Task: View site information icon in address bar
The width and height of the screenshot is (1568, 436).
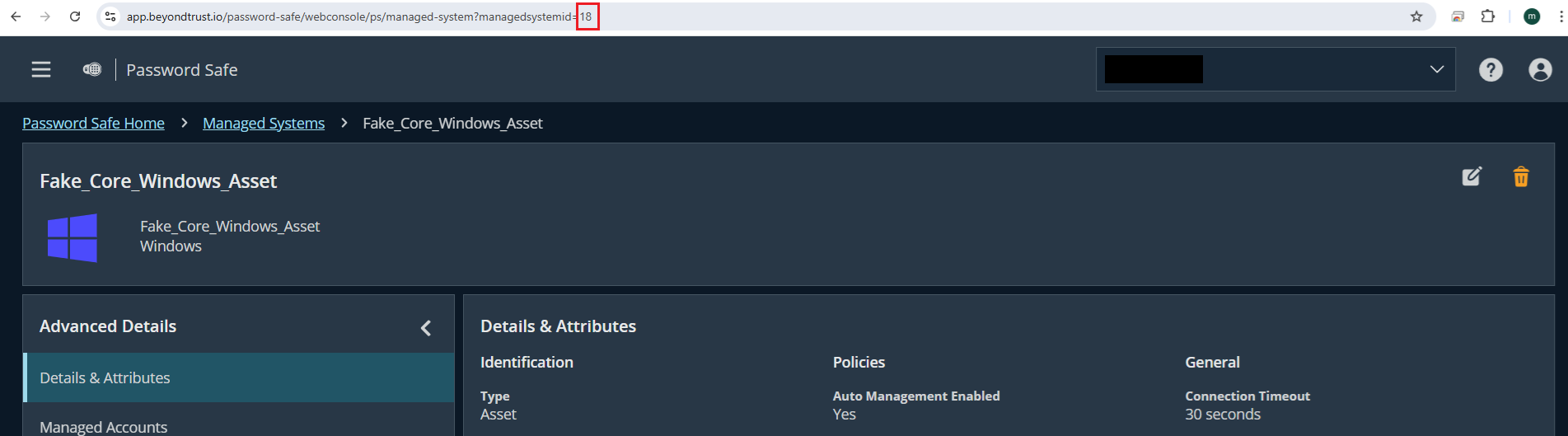Action: click(110, 16)
